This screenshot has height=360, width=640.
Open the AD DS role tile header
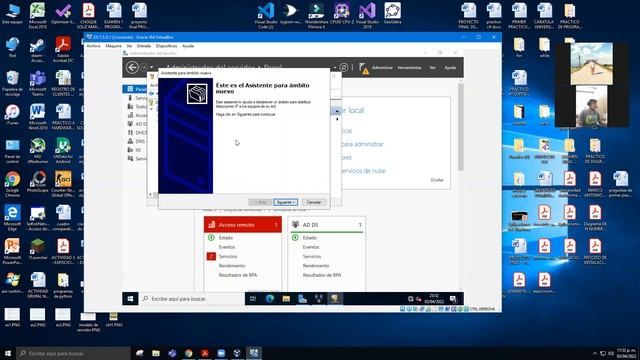click(327, 225)
